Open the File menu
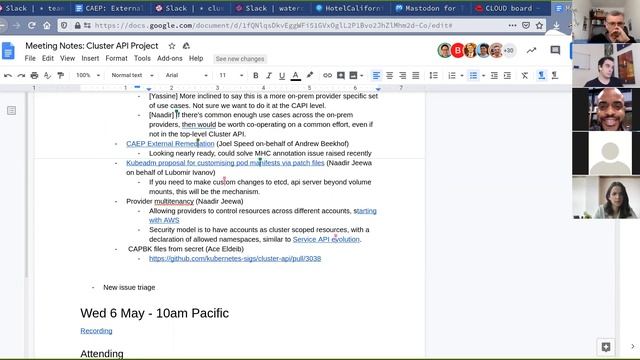 coord(30,58)
